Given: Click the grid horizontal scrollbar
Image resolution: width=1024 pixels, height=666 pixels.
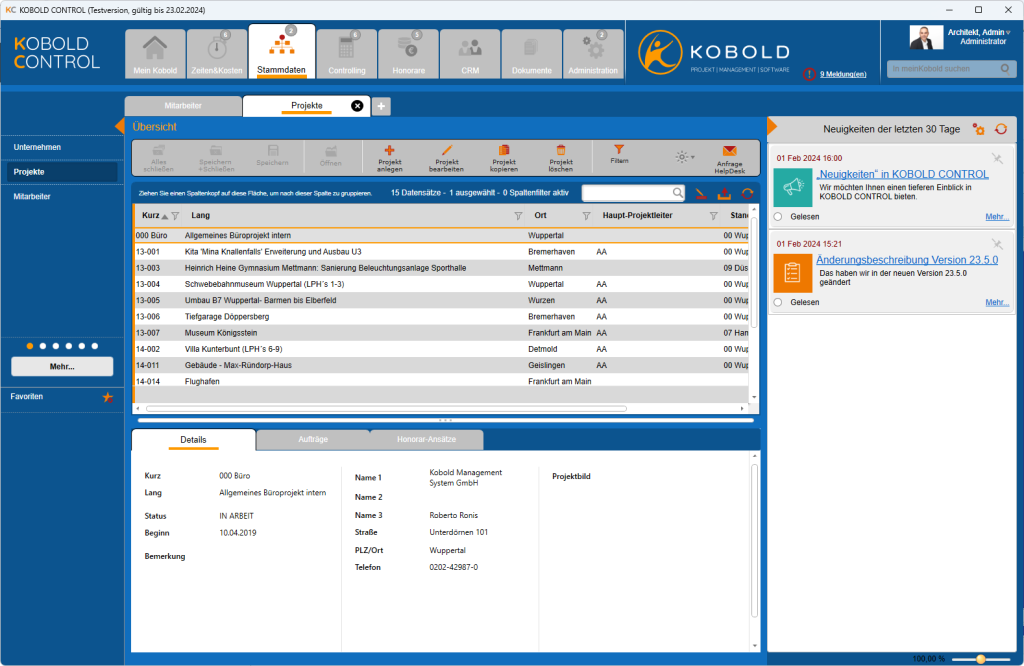Looking at the screenshot, I should 387,409.
